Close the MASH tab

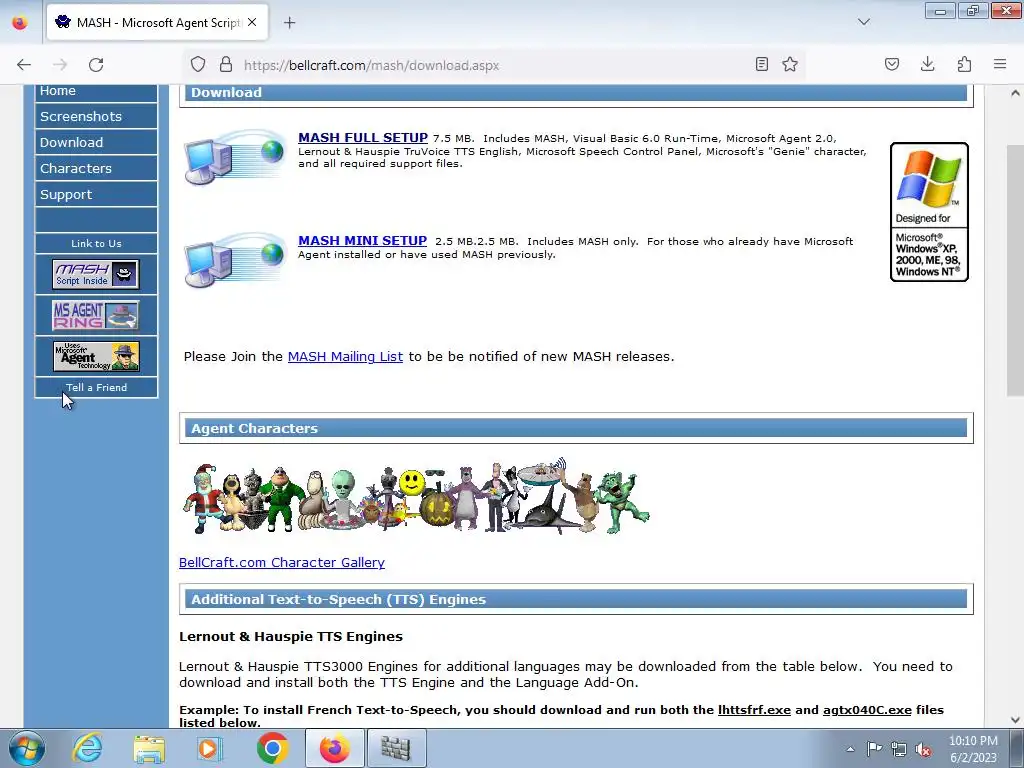tap(252, 22)
